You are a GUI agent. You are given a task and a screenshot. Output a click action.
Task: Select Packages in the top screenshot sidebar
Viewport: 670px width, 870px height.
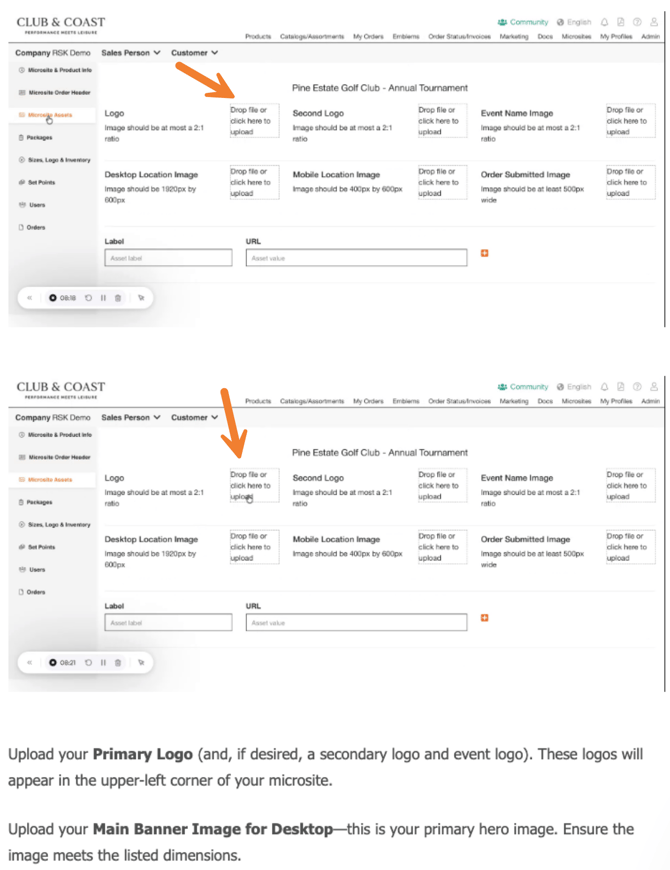pyautogui.click(x=40, y=138)
